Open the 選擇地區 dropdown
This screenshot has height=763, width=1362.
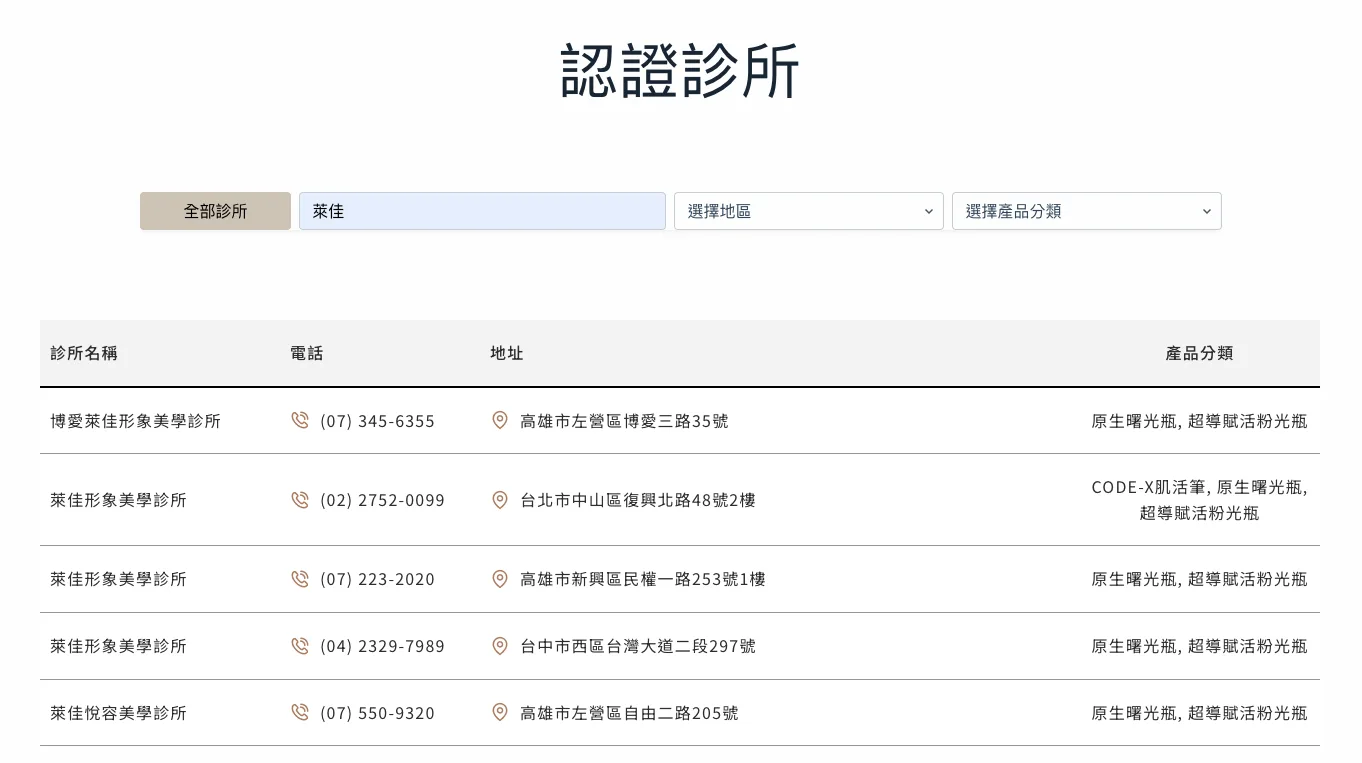point(808,211)
